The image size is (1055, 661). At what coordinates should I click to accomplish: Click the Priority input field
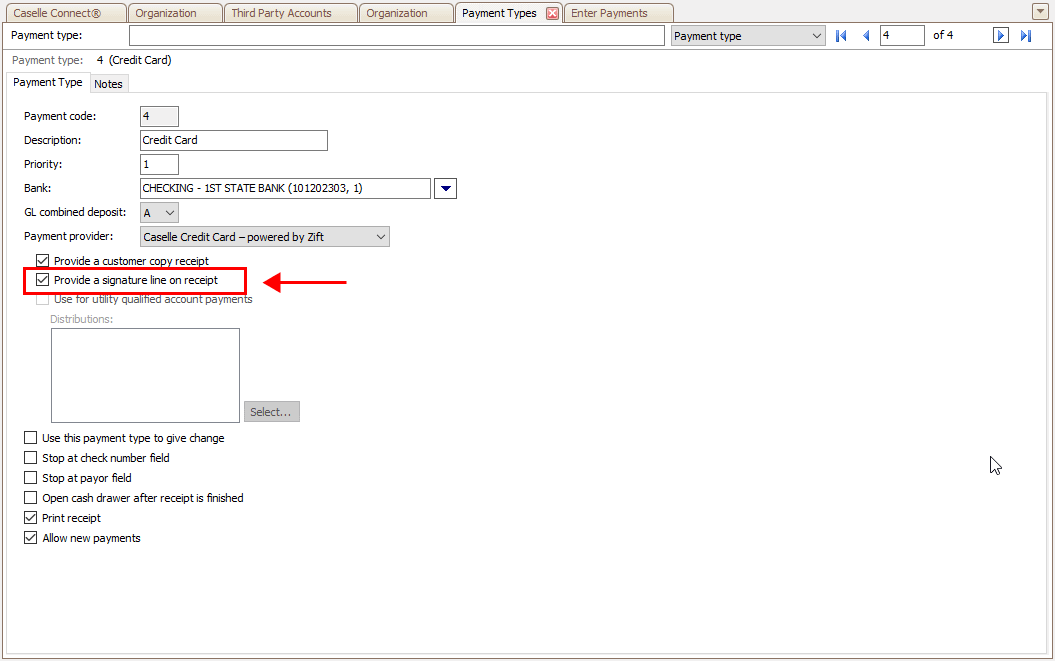pyautogui.click(x=159, y=164)
